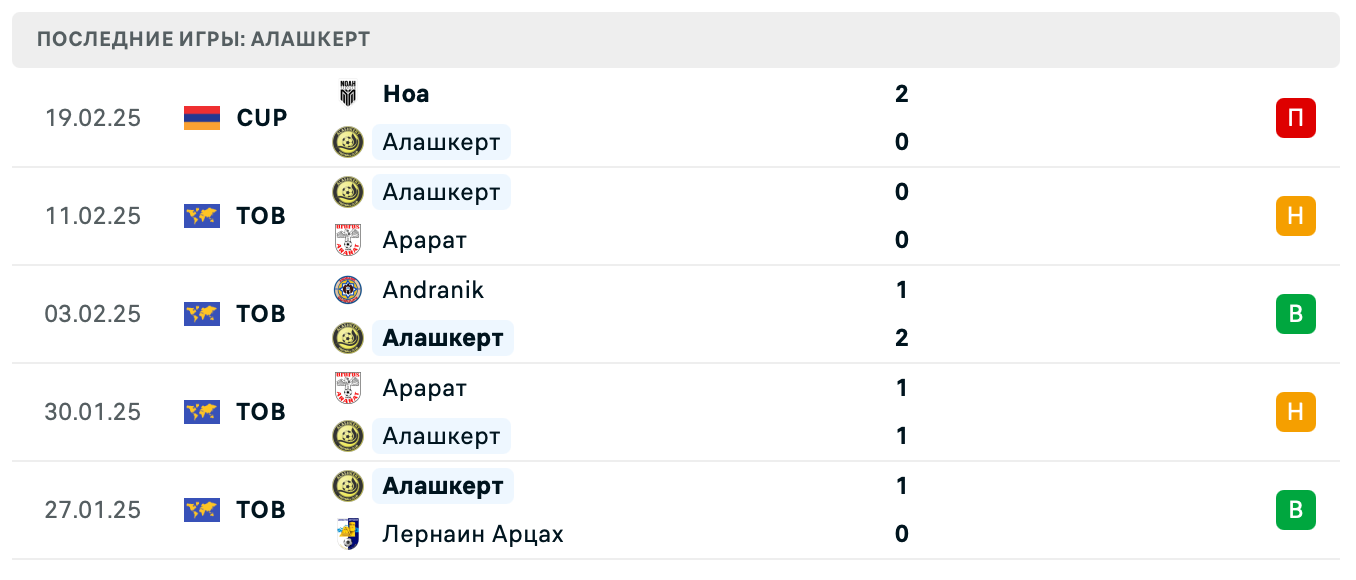This screenshot has height=580, width=1356.
Task: Click the green В badge for 03.02.25
Action: point(1295,314)
